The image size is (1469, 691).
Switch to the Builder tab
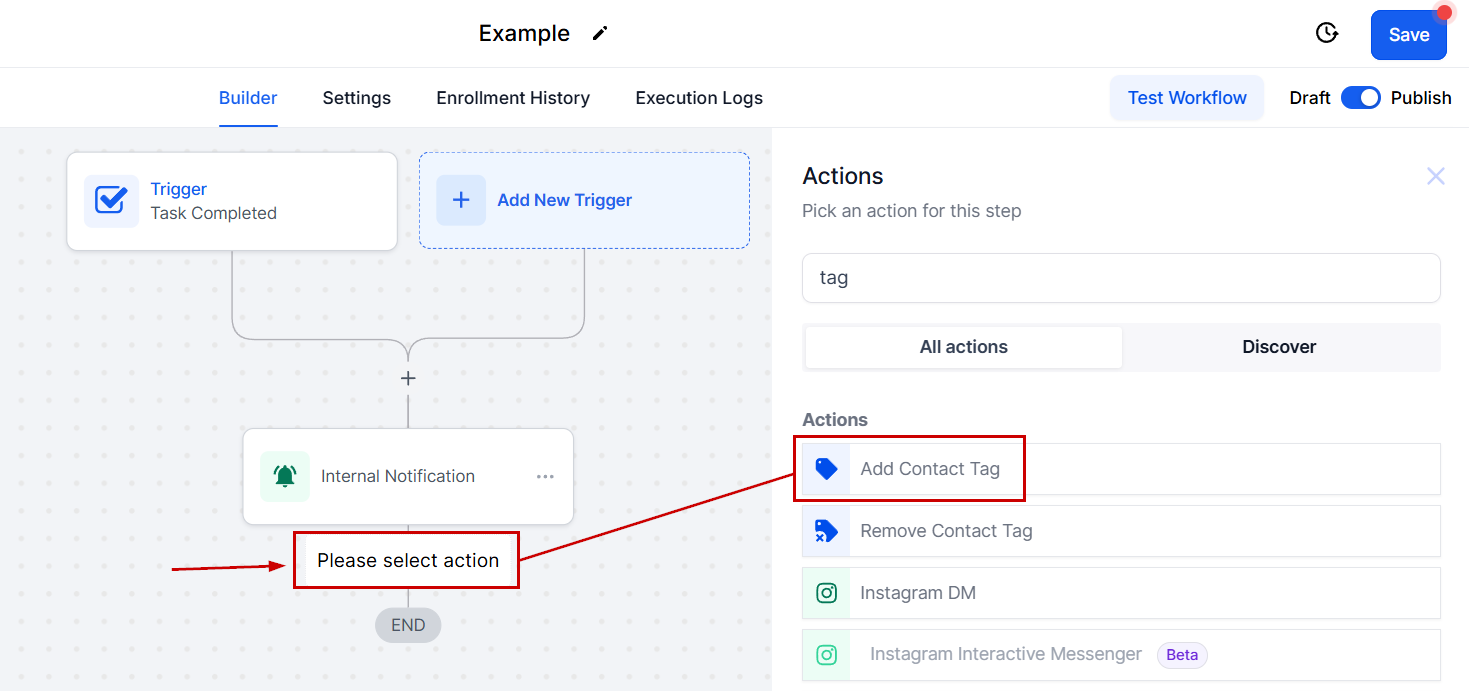pyautogui.click(x=248, y=98)
